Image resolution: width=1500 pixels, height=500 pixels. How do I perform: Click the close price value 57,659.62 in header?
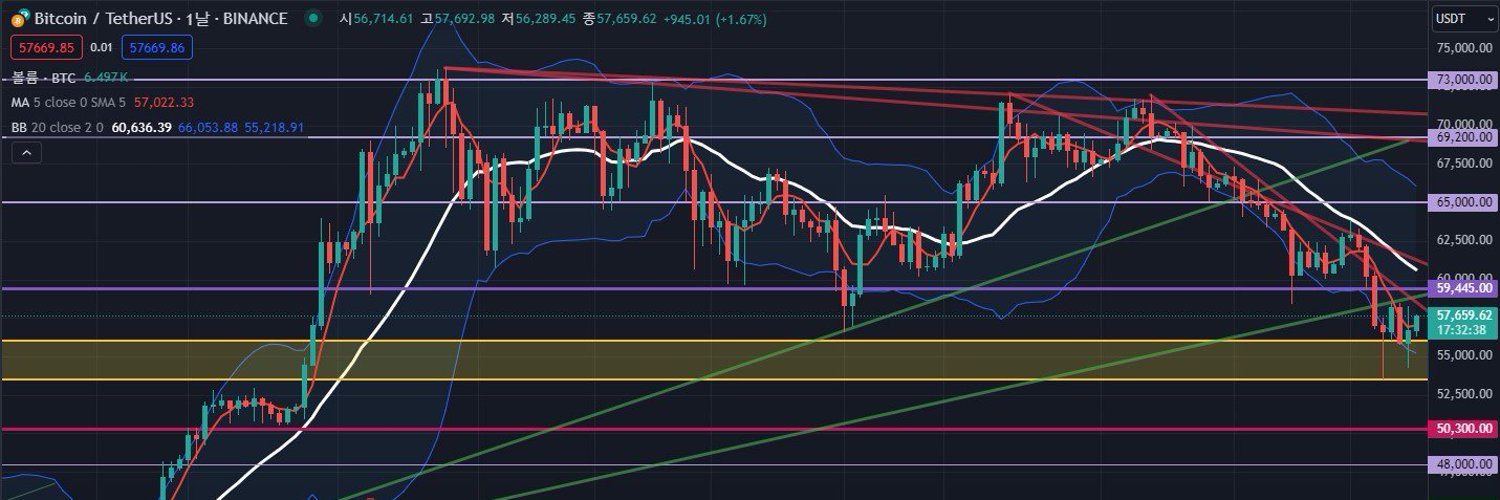[626, 18]
